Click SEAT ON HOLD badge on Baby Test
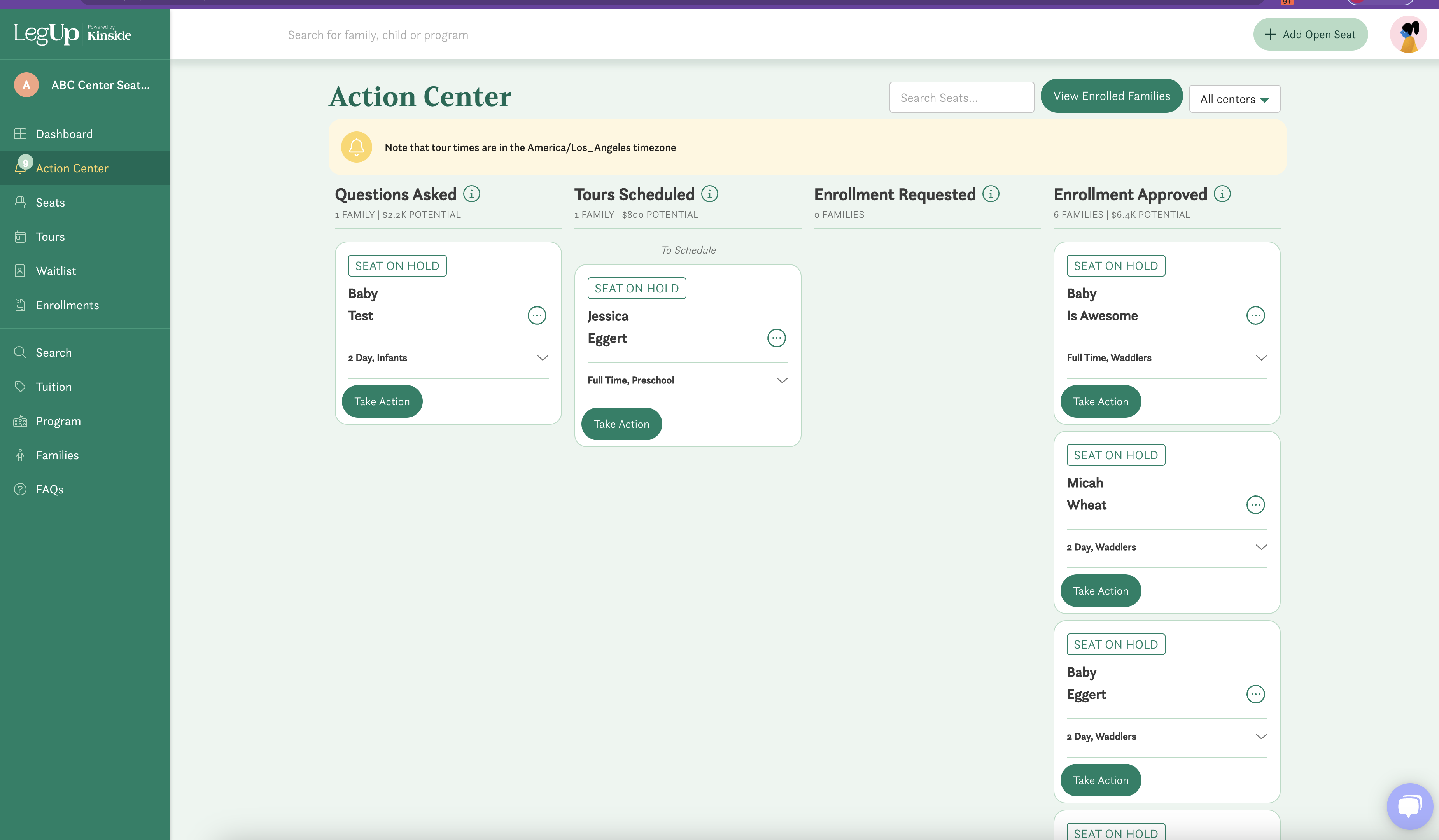Viewport: 1439px width, 840px height. (x=397, y=266)
